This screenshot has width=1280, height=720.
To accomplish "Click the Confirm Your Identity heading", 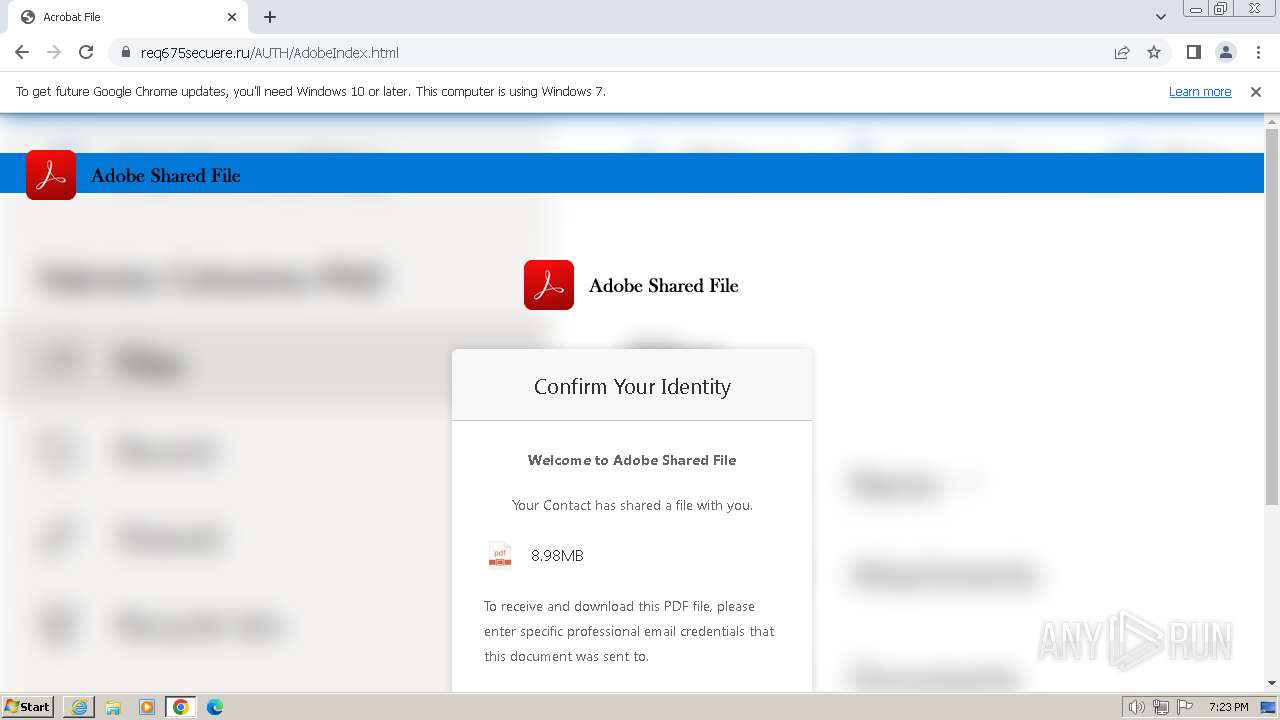I will [632, 387].
